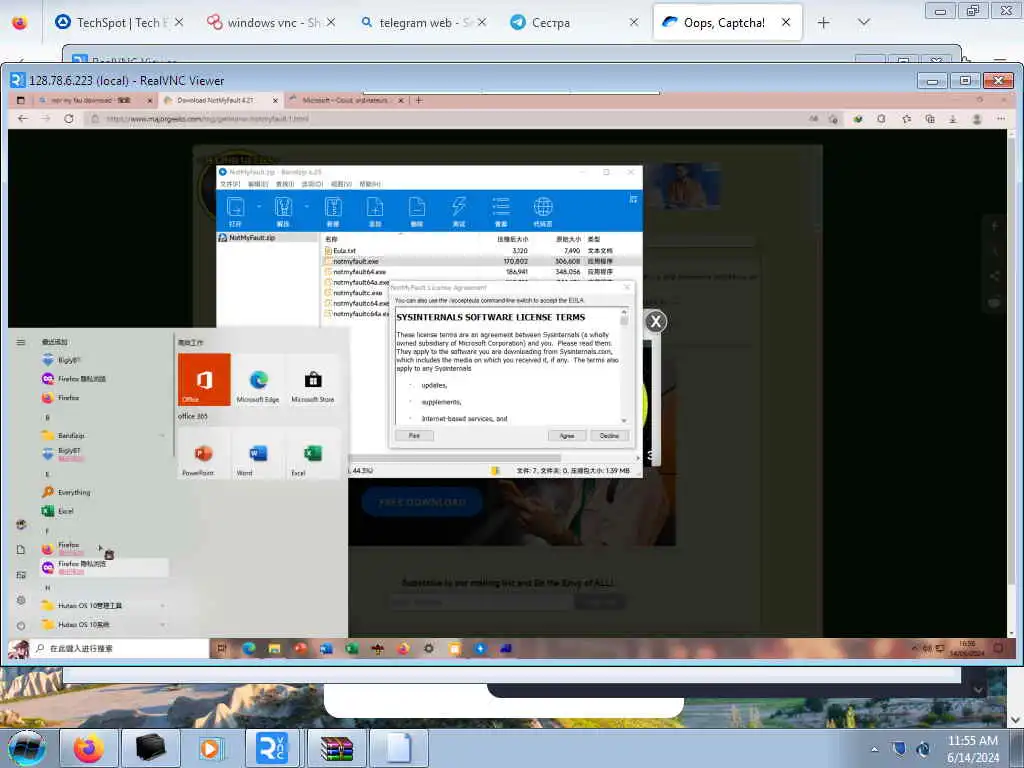The width and height of the screenshot is (1024, 768).
Task: Open the Help menu in Bandizip
Action: [370, 184]
